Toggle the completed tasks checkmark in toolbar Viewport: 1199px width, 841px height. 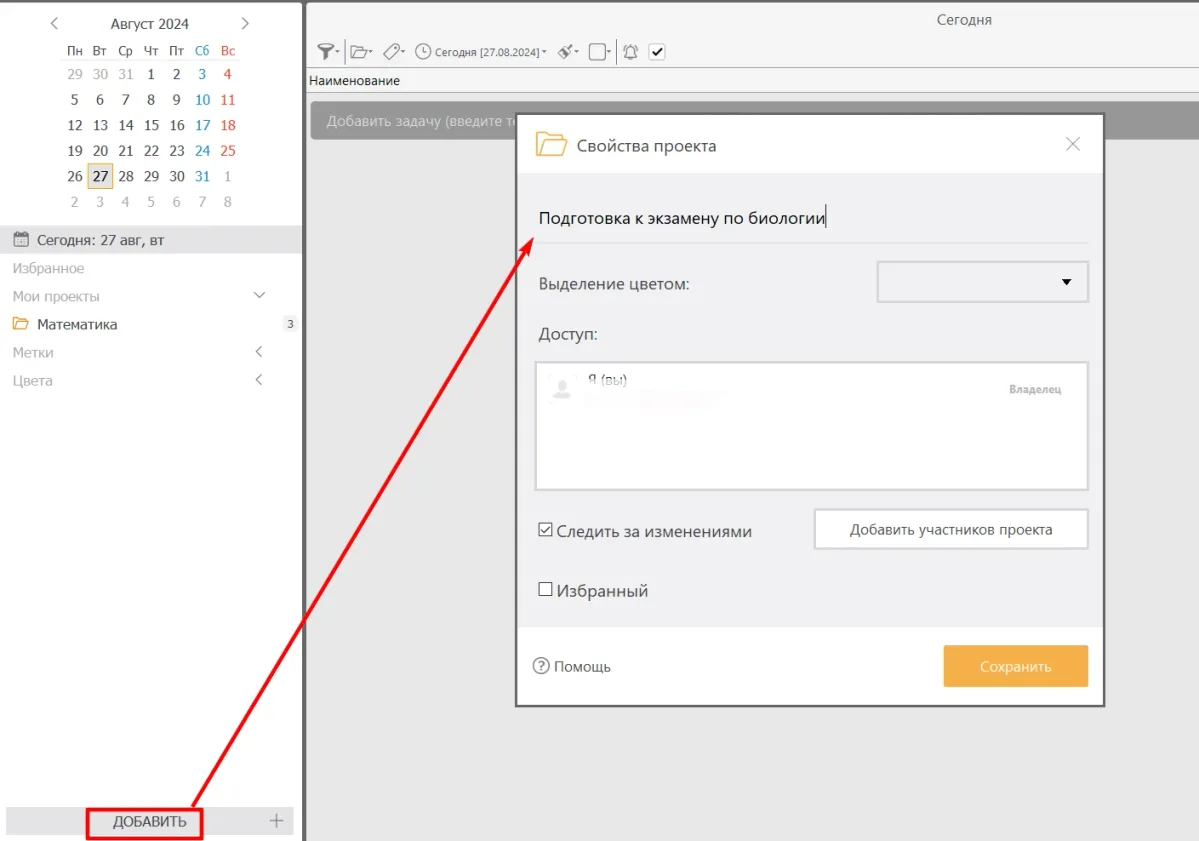(657, 52)
